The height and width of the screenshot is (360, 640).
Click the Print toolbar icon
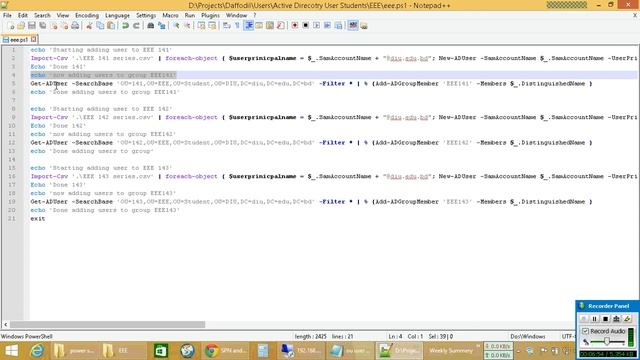click(x=75, y=26)
